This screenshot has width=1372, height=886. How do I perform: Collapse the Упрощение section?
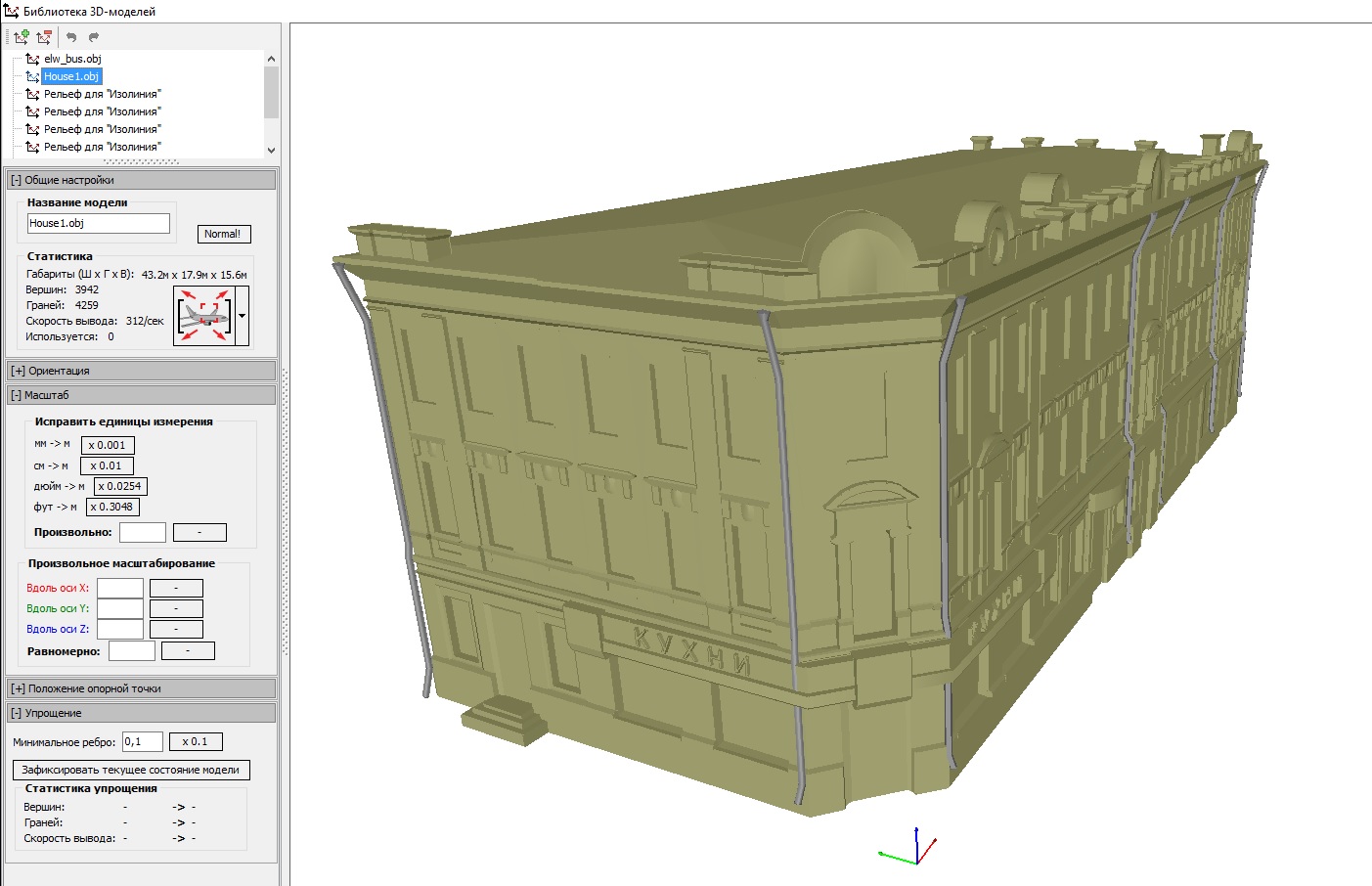pyautogui.click(x=16, y=713)
